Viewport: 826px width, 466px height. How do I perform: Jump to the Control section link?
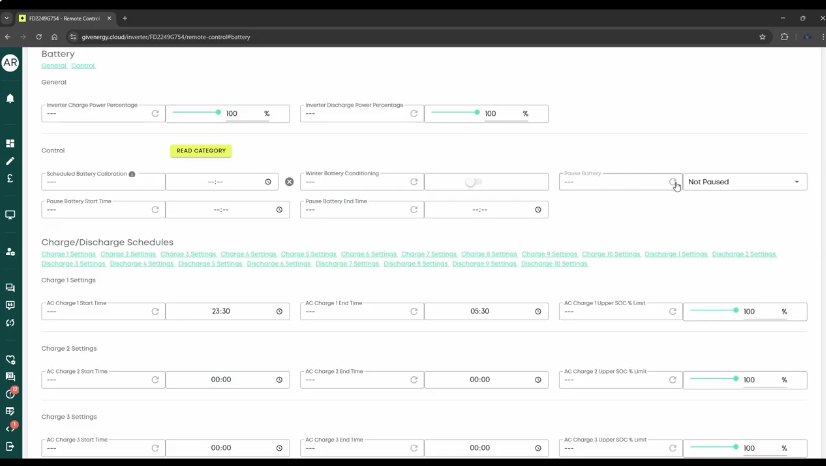pyautogui.click(x=83, y=66)
